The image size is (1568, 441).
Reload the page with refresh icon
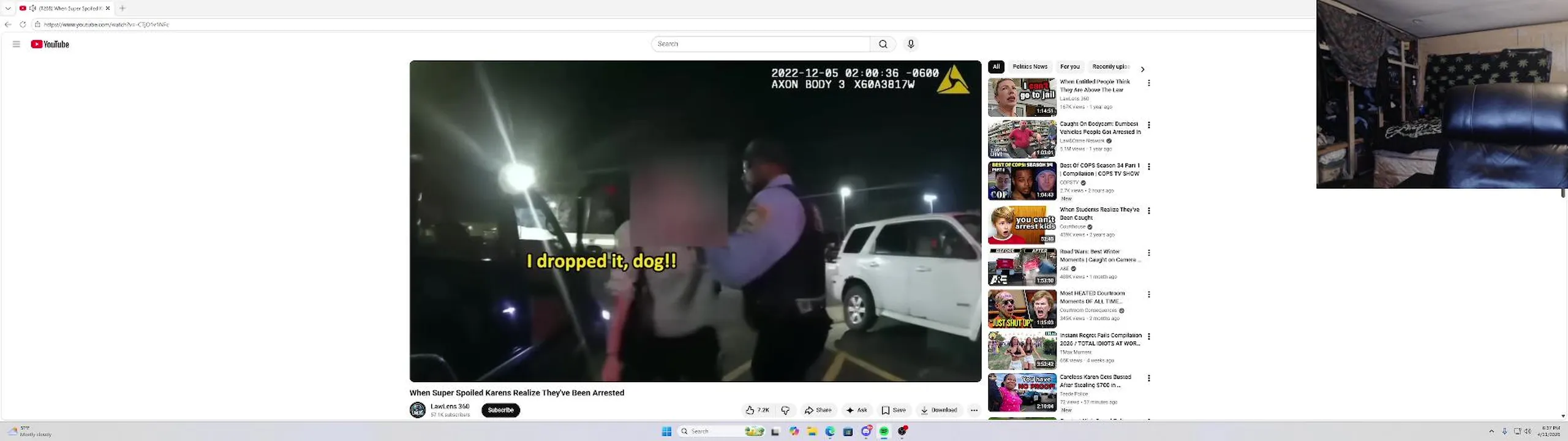pyautogui.click(x=23, y=24)
